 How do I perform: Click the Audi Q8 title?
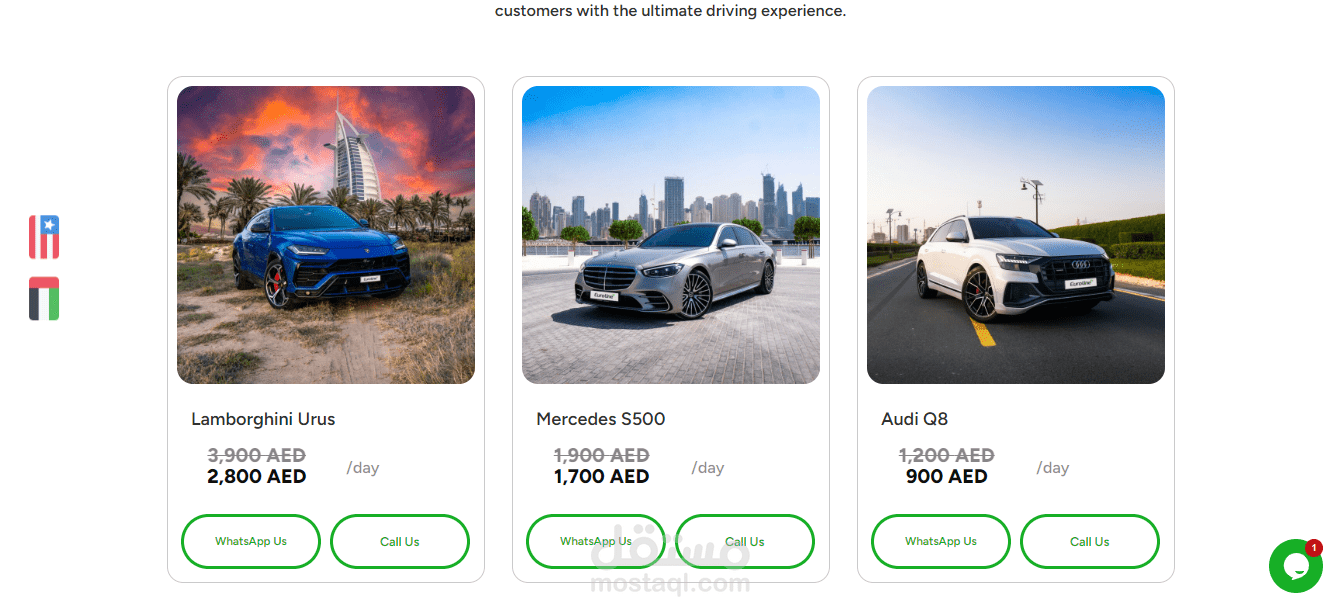tap(914, 419)
